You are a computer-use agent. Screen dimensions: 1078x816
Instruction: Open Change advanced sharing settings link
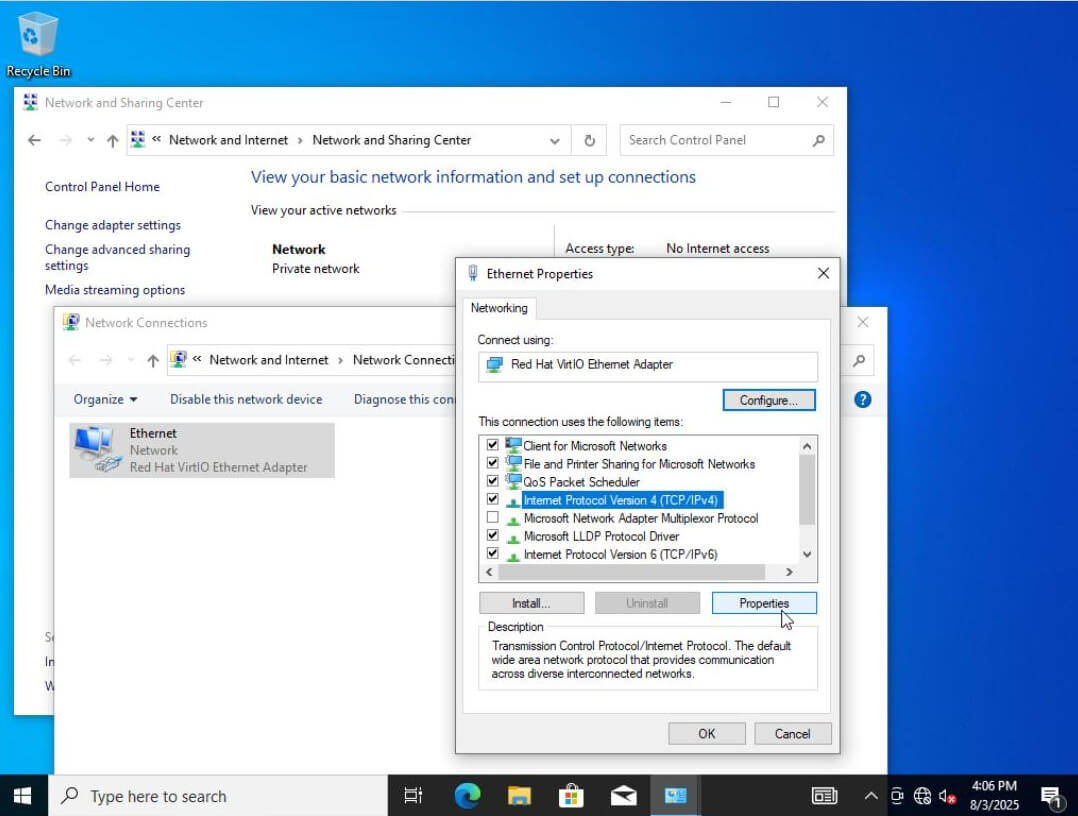pos(118,257)
